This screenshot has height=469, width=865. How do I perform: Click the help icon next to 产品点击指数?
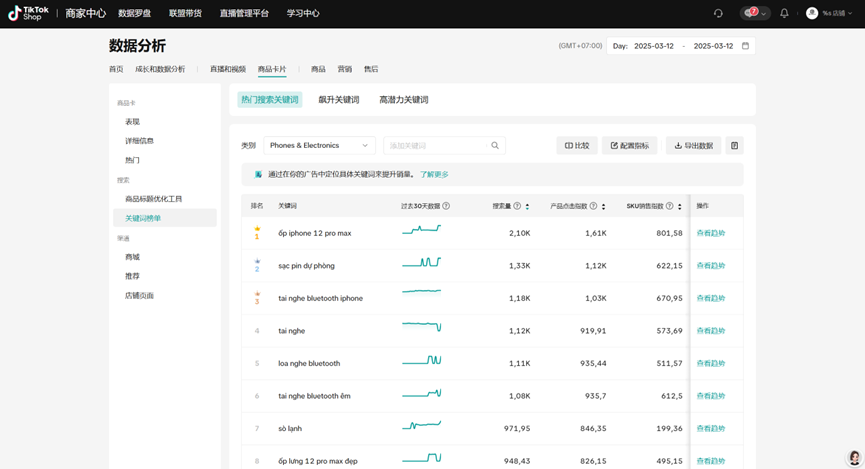click(x=593, y=206)
